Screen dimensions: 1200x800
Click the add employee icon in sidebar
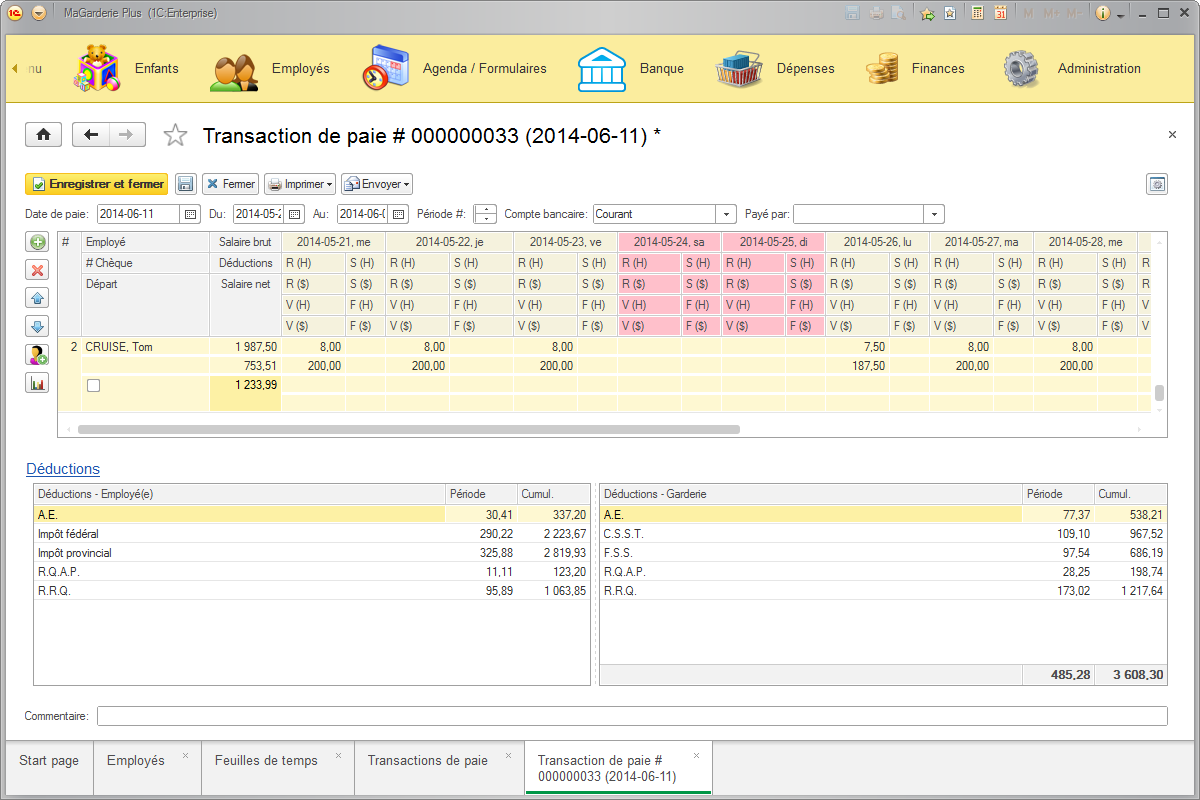(x=36, y=354)
